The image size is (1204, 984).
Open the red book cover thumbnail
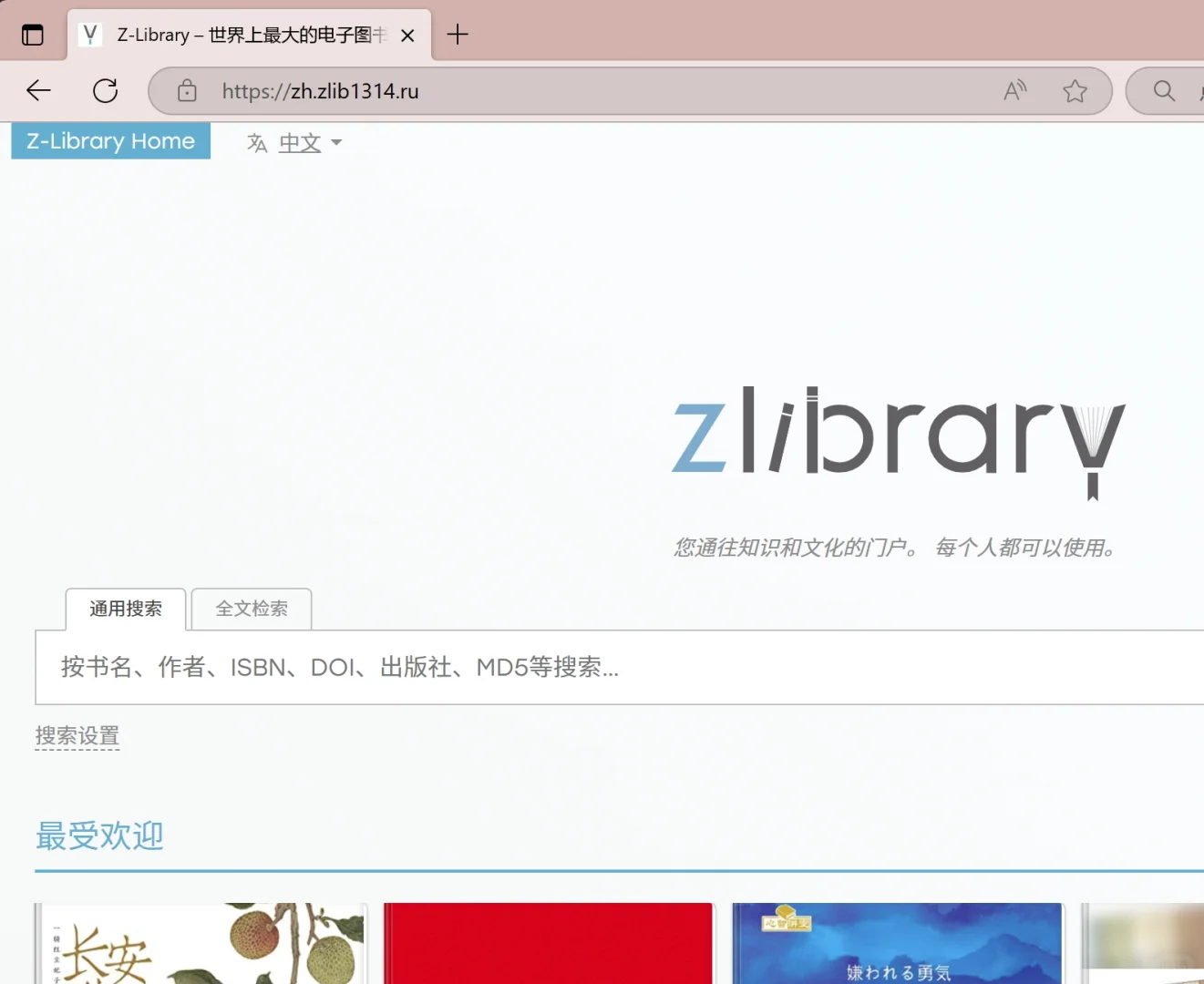[x=549, y=943]
